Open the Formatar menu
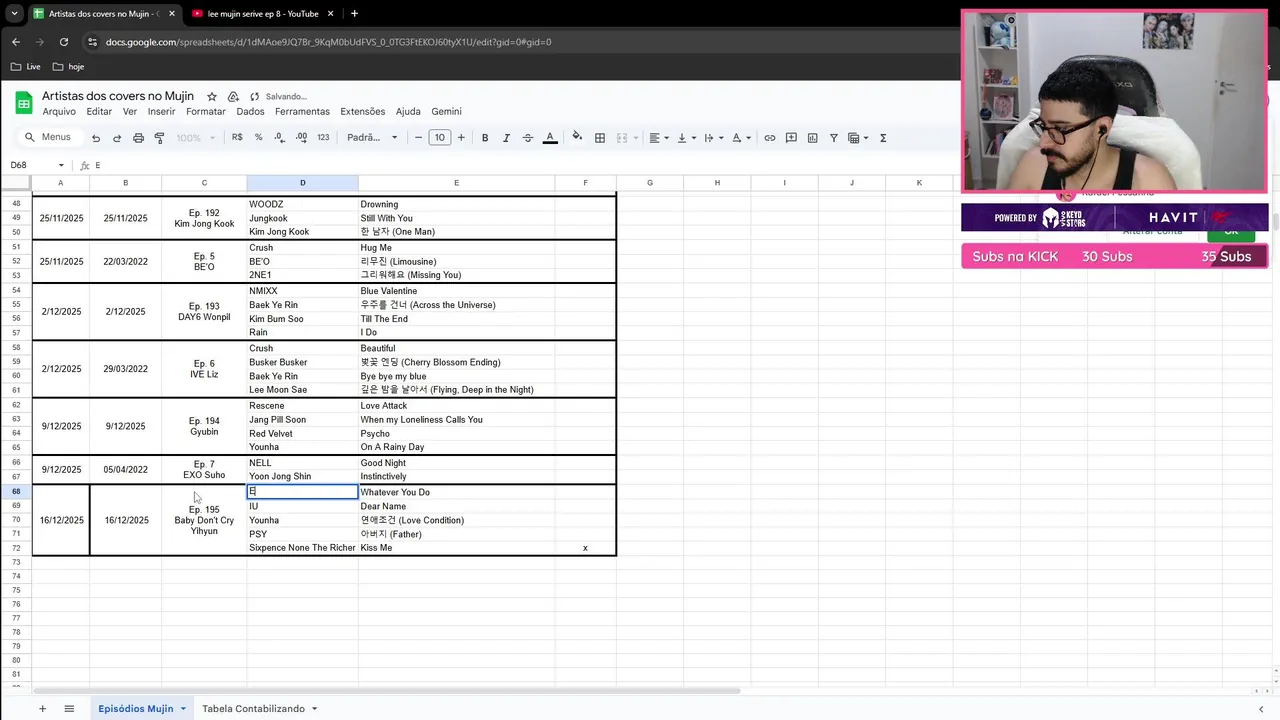The width and height of the screenshot is (1280, 720). click(206, 111)
